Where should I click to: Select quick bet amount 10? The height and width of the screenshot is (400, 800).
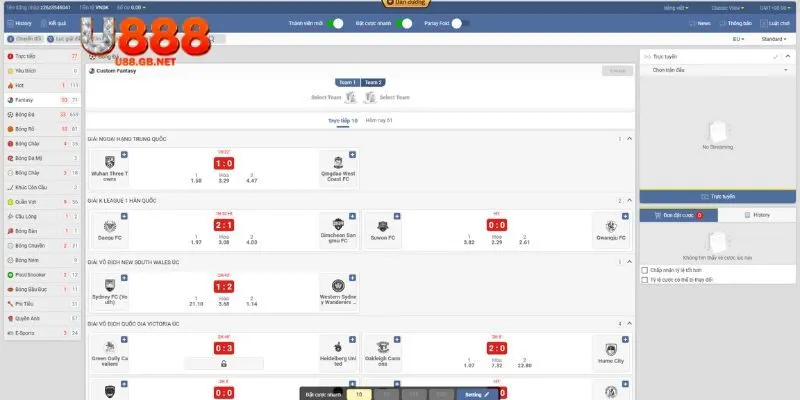(359, 394)
